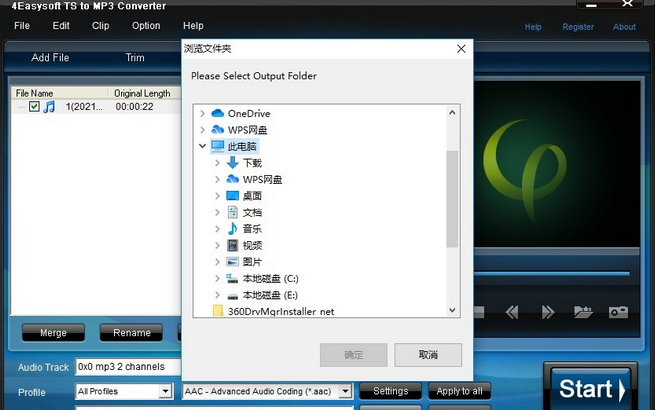Click the 360DrvMgrInstaller_net folder icon

coord(218,311)
